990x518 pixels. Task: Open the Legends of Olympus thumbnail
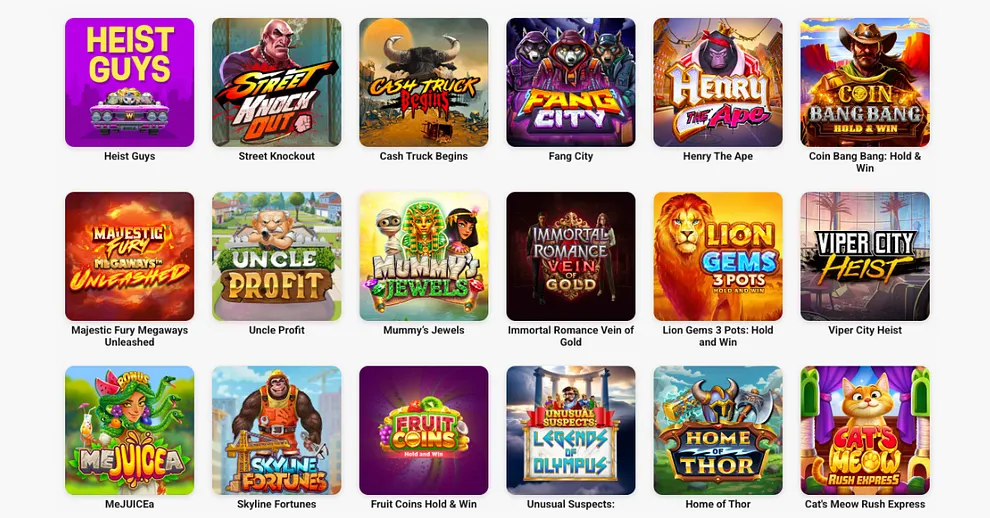(571, 430)
